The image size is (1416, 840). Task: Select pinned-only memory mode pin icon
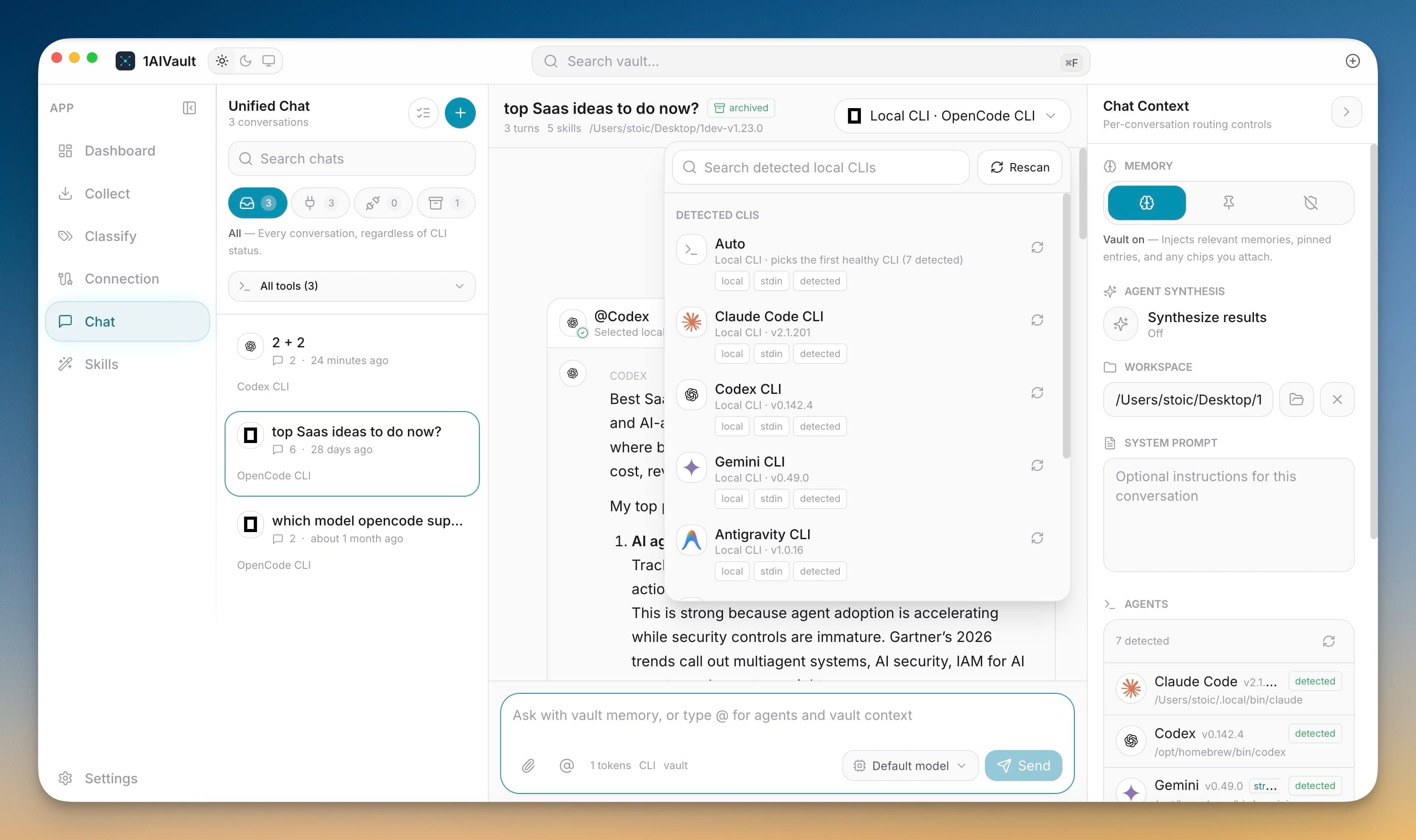(1228, 202)
